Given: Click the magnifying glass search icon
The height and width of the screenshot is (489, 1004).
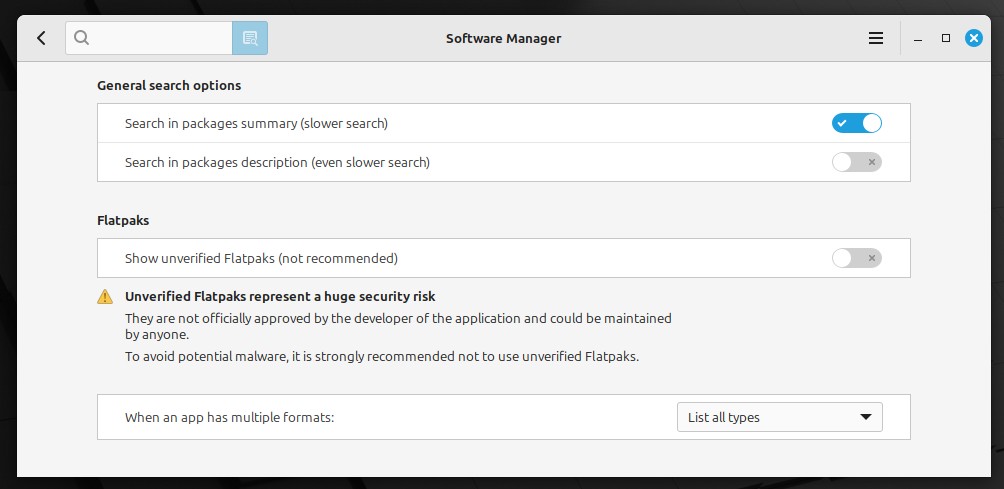Looking at the screenshot, I should coord(81,38).
